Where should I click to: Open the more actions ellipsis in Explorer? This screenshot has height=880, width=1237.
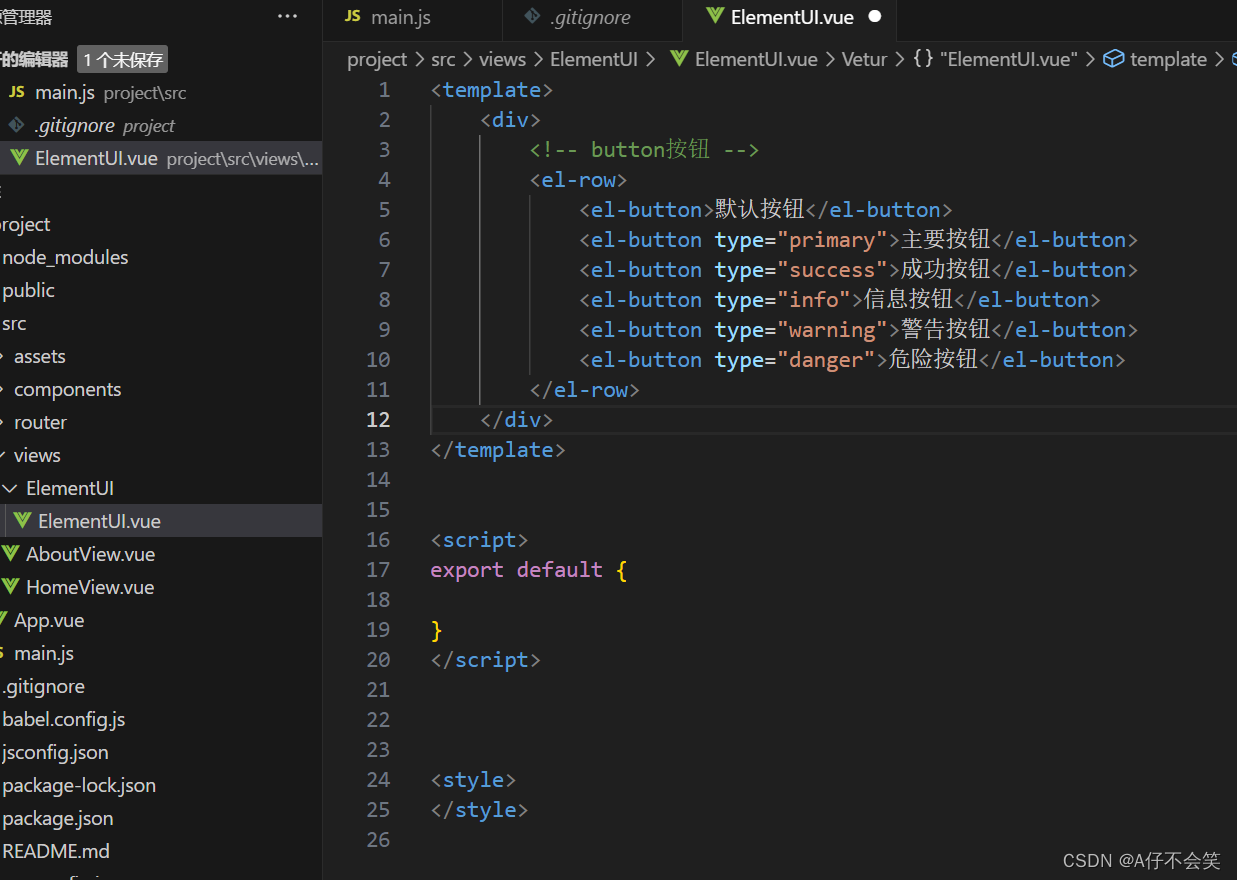pyautogui.click(x=288, y=14)
